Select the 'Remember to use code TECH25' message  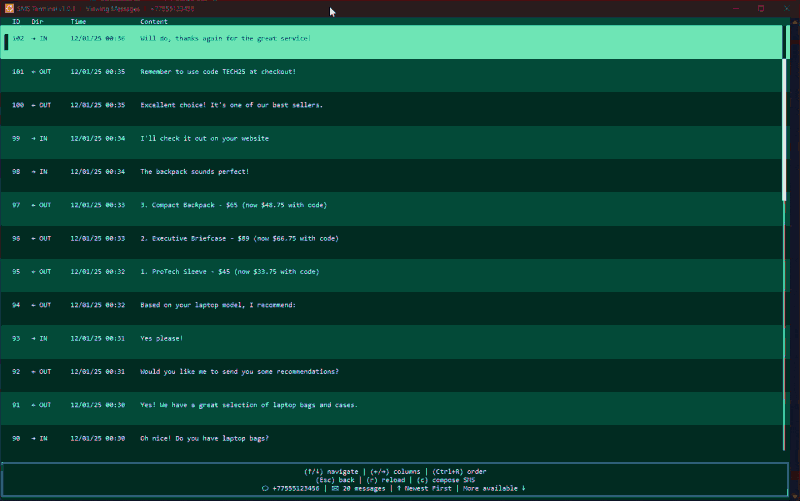(400, 72)
